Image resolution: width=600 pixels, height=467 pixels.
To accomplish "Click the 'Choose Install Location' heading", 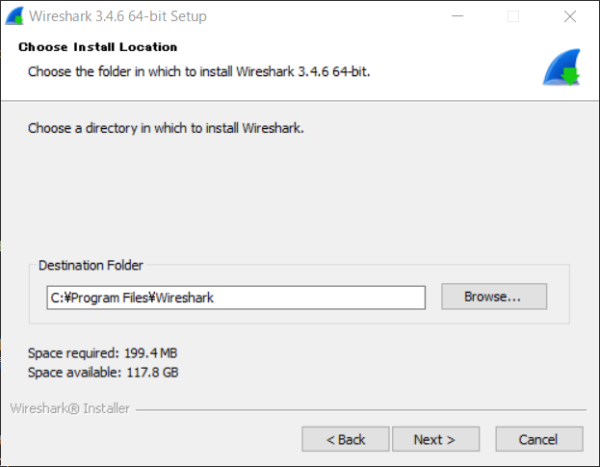I will click(x=98, y=47).
